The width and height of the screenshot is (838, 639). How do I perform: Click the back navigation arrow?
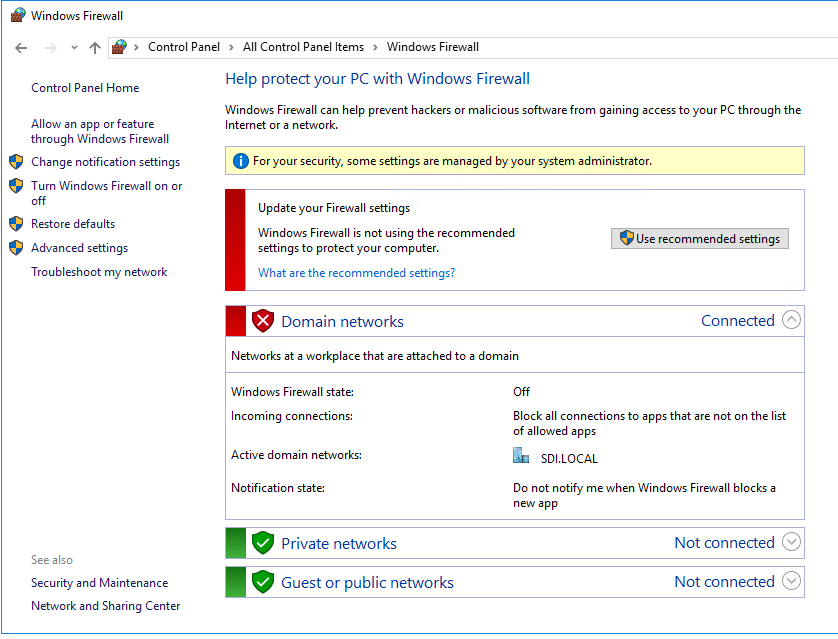21,47
